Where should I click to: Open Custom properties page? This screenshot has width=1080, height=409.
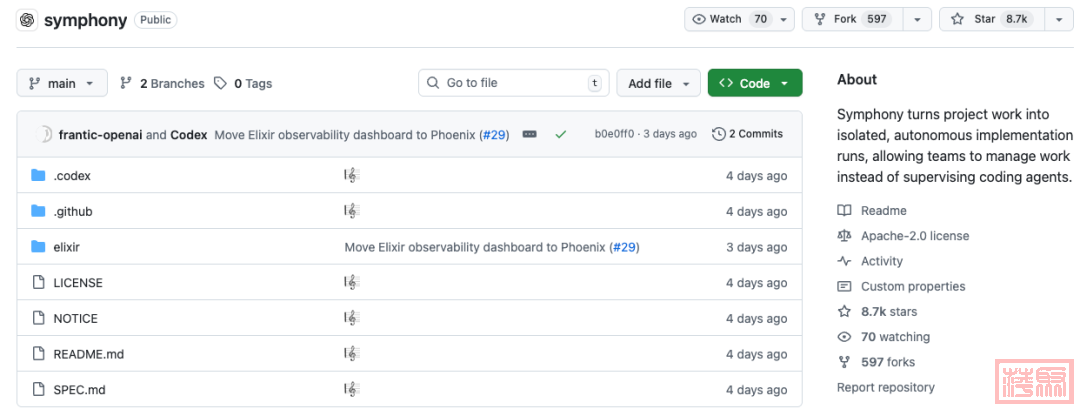click(912, 286)
